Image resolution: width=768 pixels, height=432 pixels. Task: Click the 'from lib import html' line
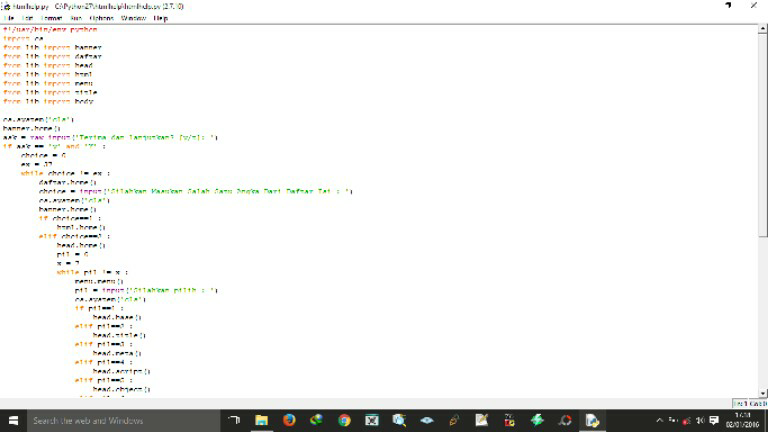tap(48, 74)
